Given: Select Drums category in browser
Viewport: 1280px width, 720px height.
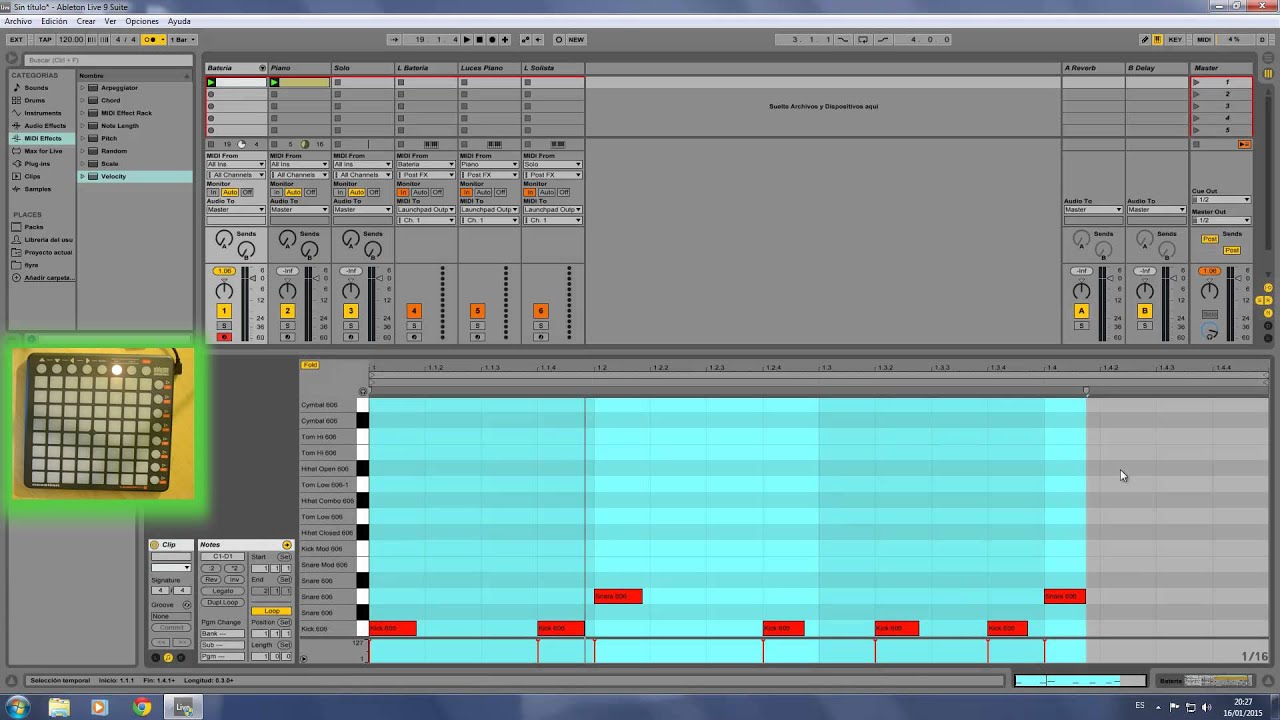Looking at the screenshot, I should click(x=35, y=100).
